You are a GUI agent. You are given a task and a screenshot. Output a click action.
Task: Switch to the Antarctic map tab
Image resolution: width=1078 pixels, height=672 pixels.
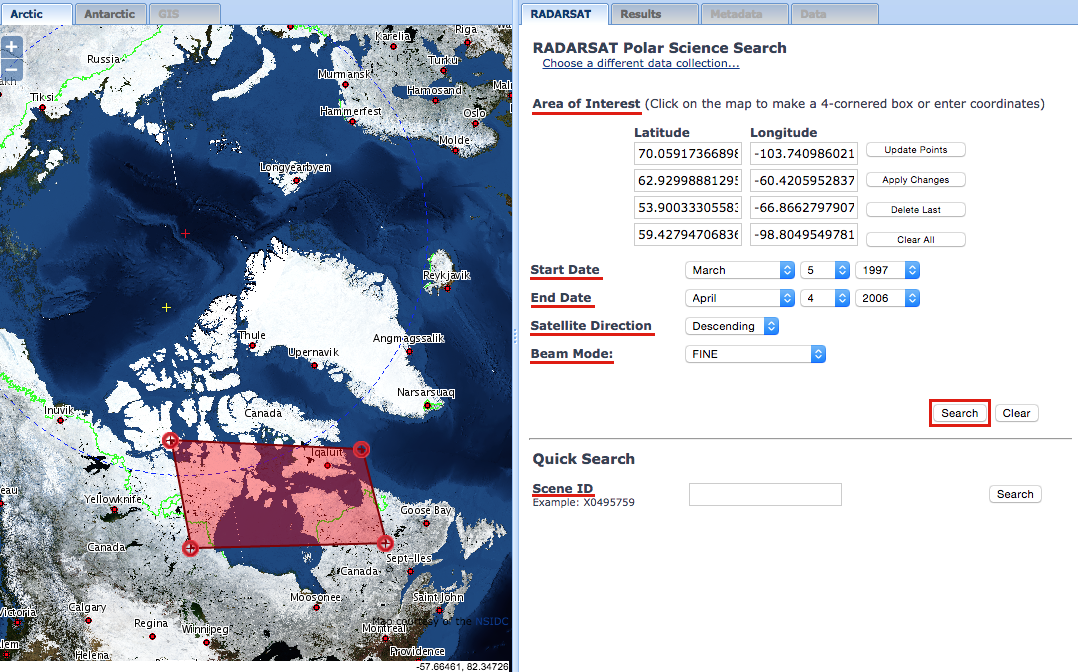click(110, 13)
